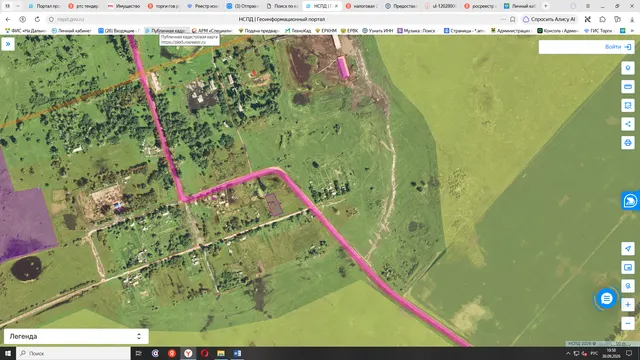The width and height of the screenshot is (640, 360).
Task: Open the Публичная кадастровая карта bookmark
Action: tap(165, 31)
